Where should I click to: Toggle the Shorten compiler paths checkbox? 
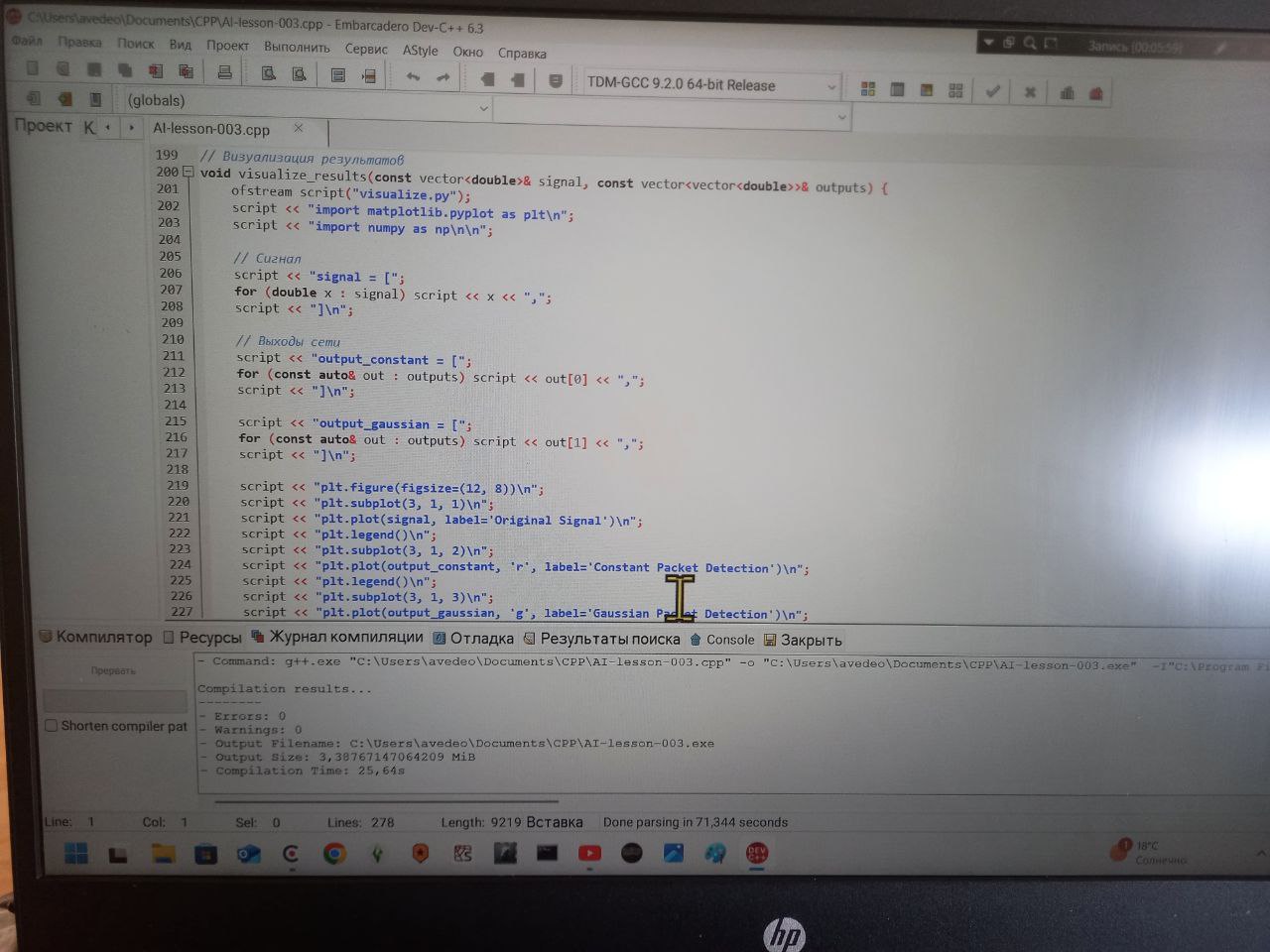(52, 726)
